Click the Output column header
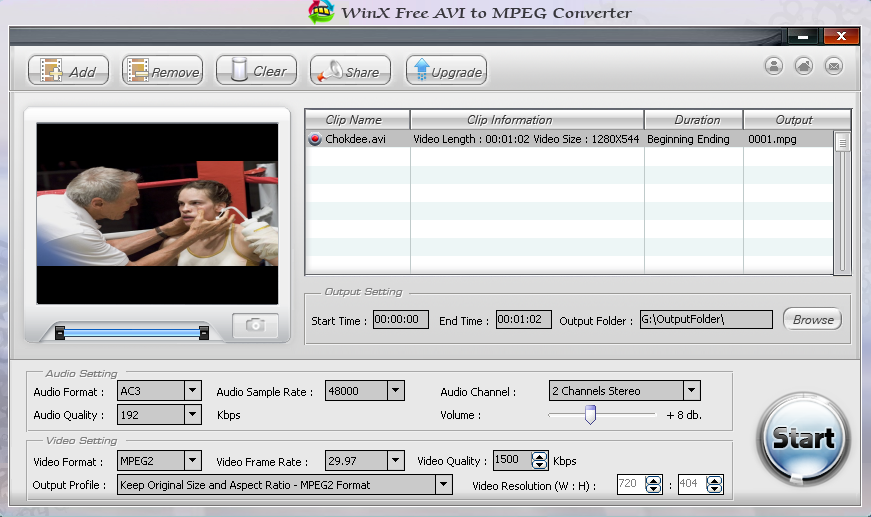The height and width of the screenshot is (517, 871). click(797, 120)
